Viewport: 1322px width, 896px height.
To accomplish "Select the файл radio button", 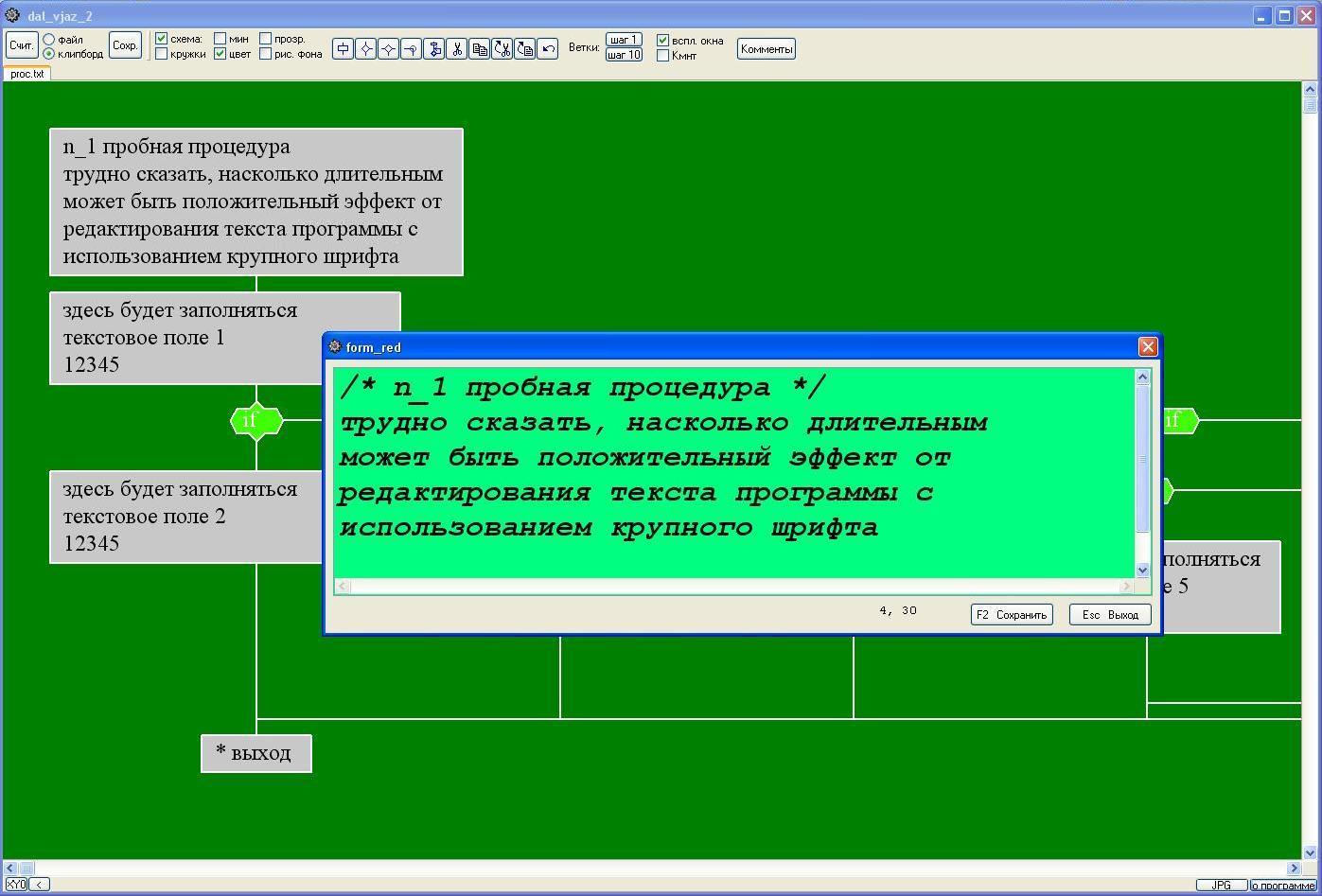I will pos(49,40).
